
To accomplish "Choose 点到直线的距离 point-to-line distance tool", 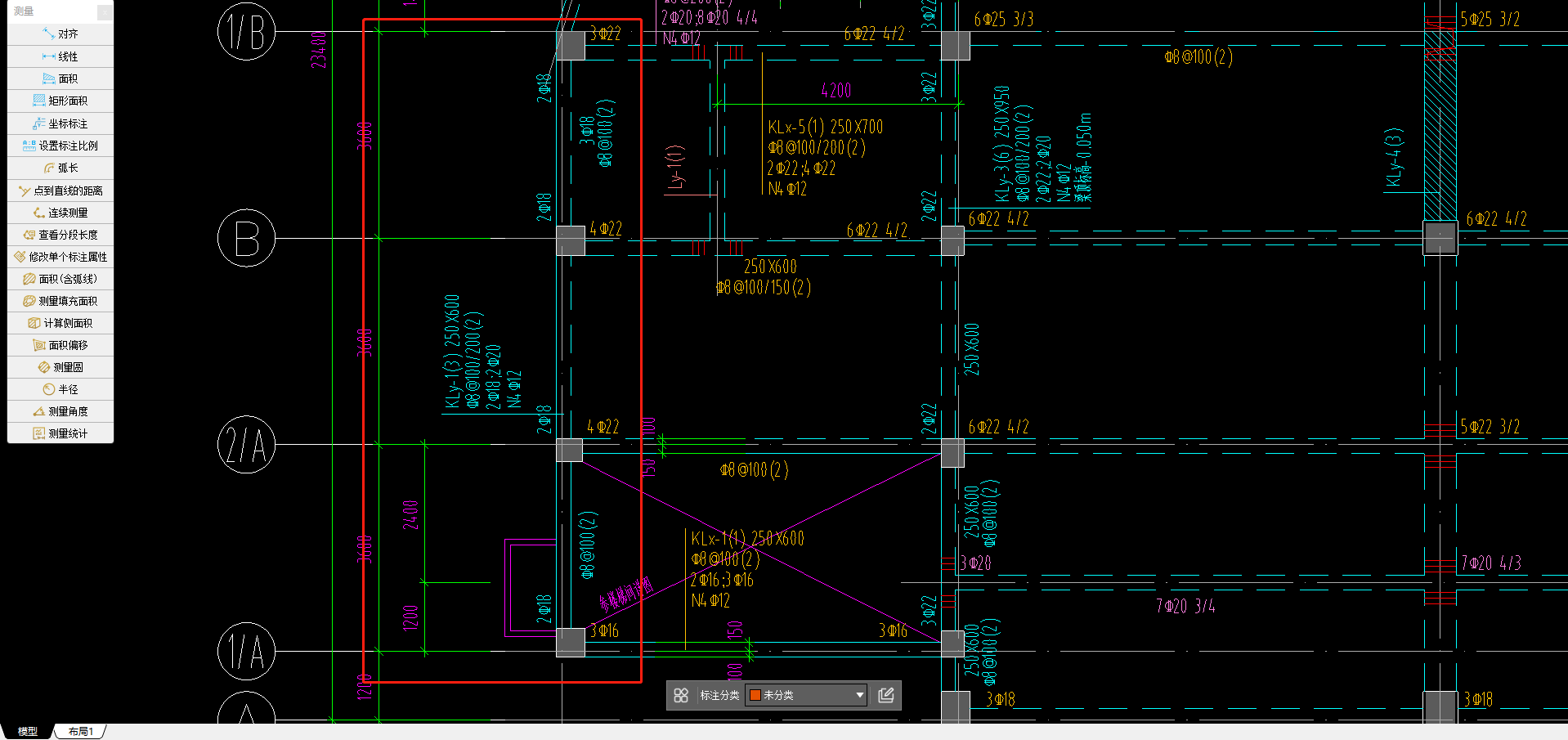I will (60, 191).
